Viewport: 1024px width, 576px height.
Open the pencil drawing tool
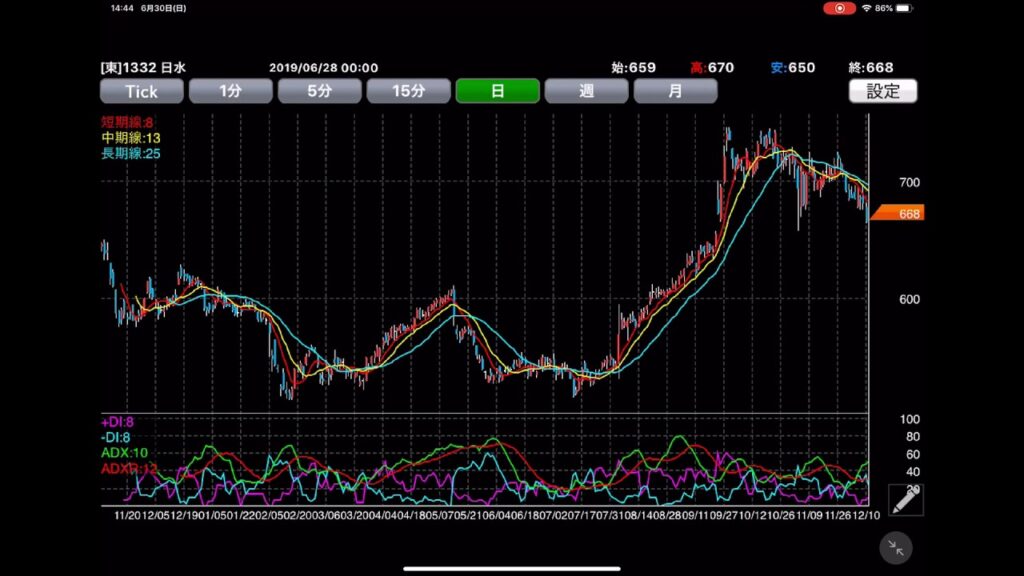coord(905,499)
